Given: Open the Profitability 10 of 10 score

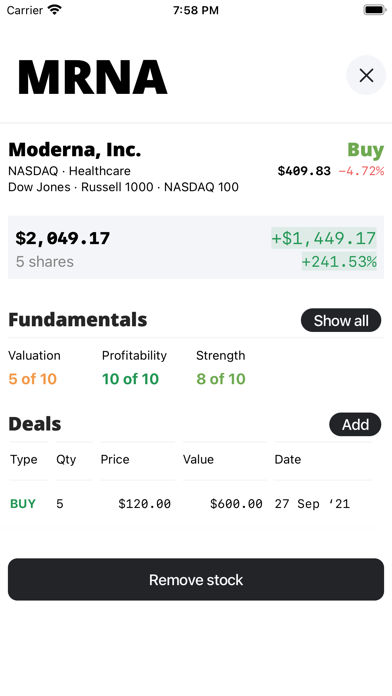Looking at the screenshot, I should pos(134,368).
